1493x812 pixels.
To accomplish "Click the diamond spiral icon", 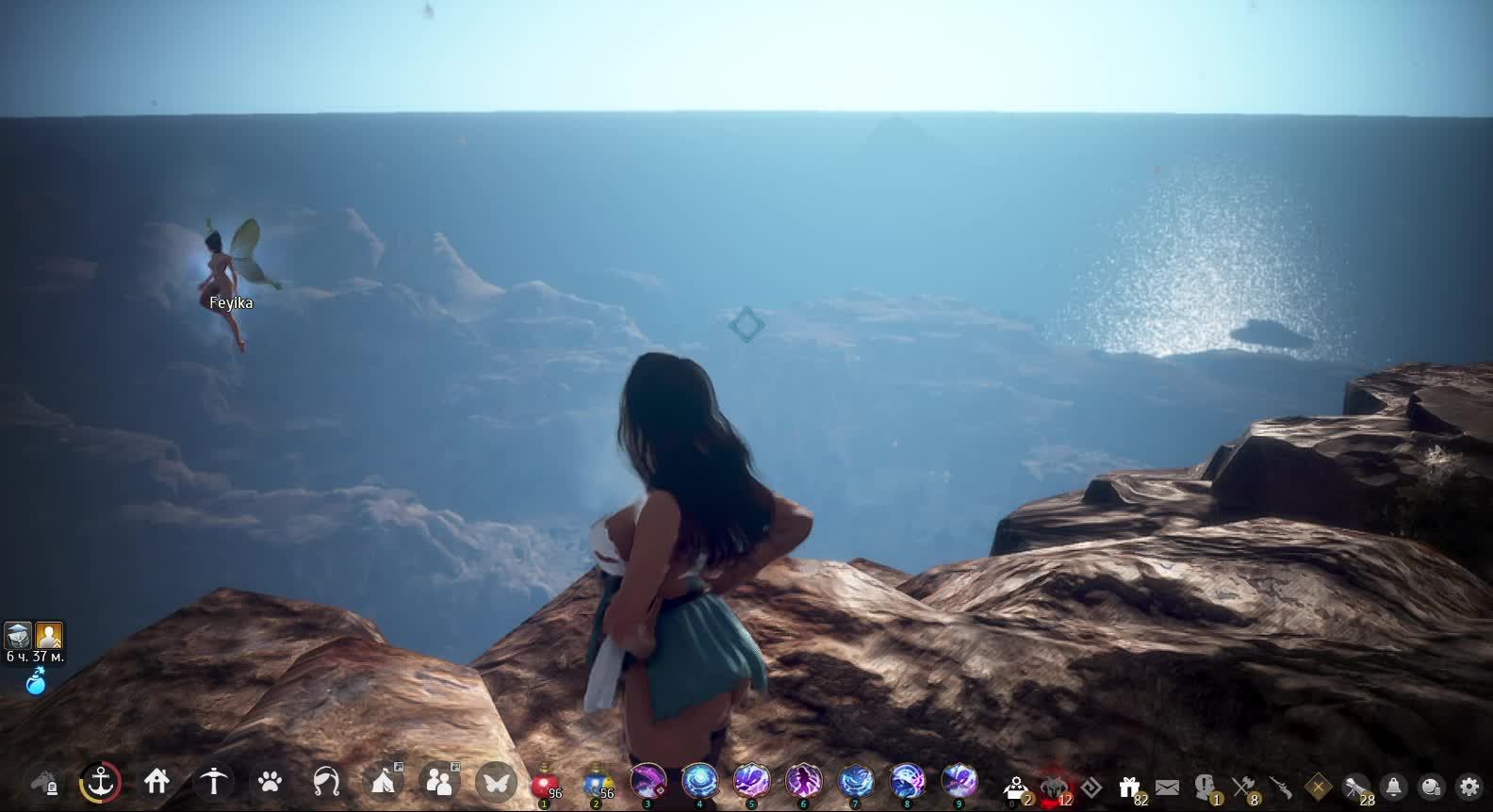I will click(1091, 787).
